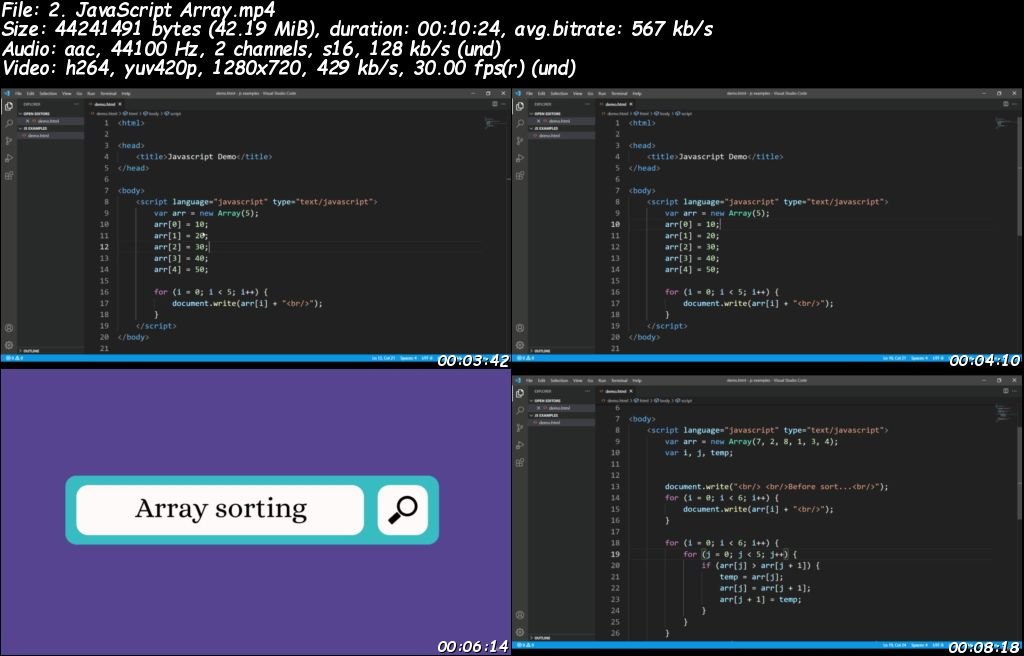
Task: Open Search icon in the 00:03:42 frame
Action: point(8,123)
